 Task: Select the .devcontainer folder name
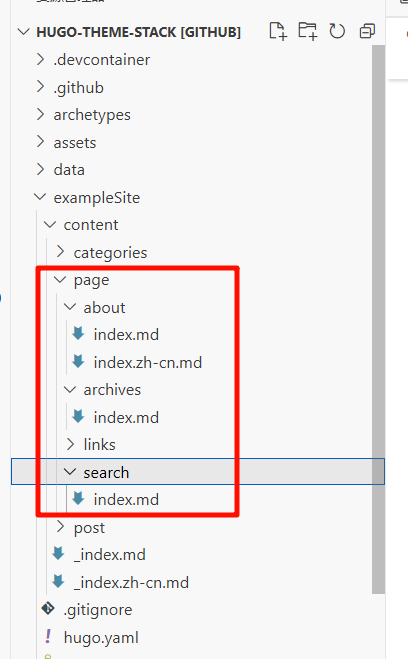101,60
